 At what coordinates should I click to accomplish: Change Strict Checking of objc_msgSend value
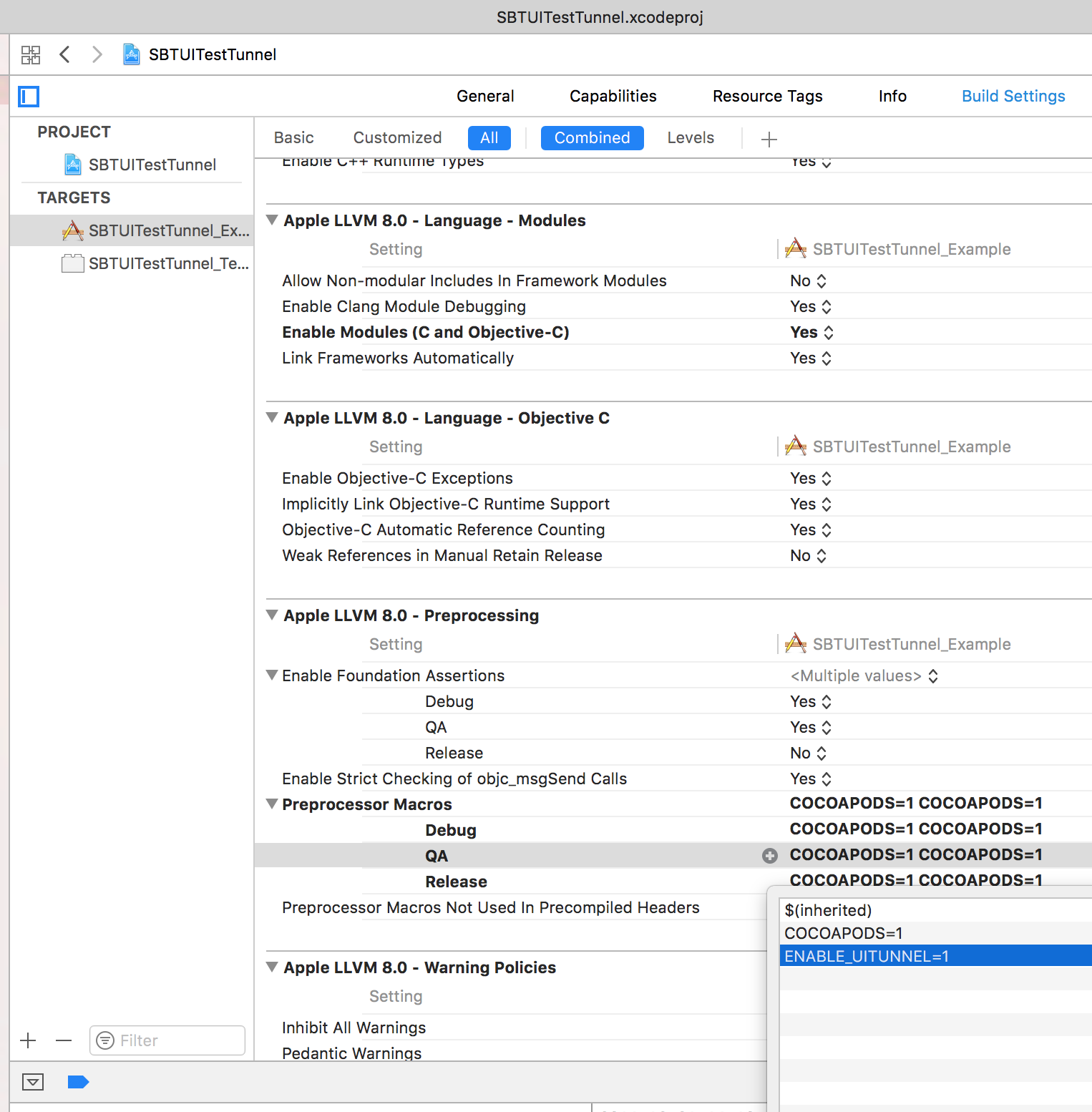[x=811, y=779]
